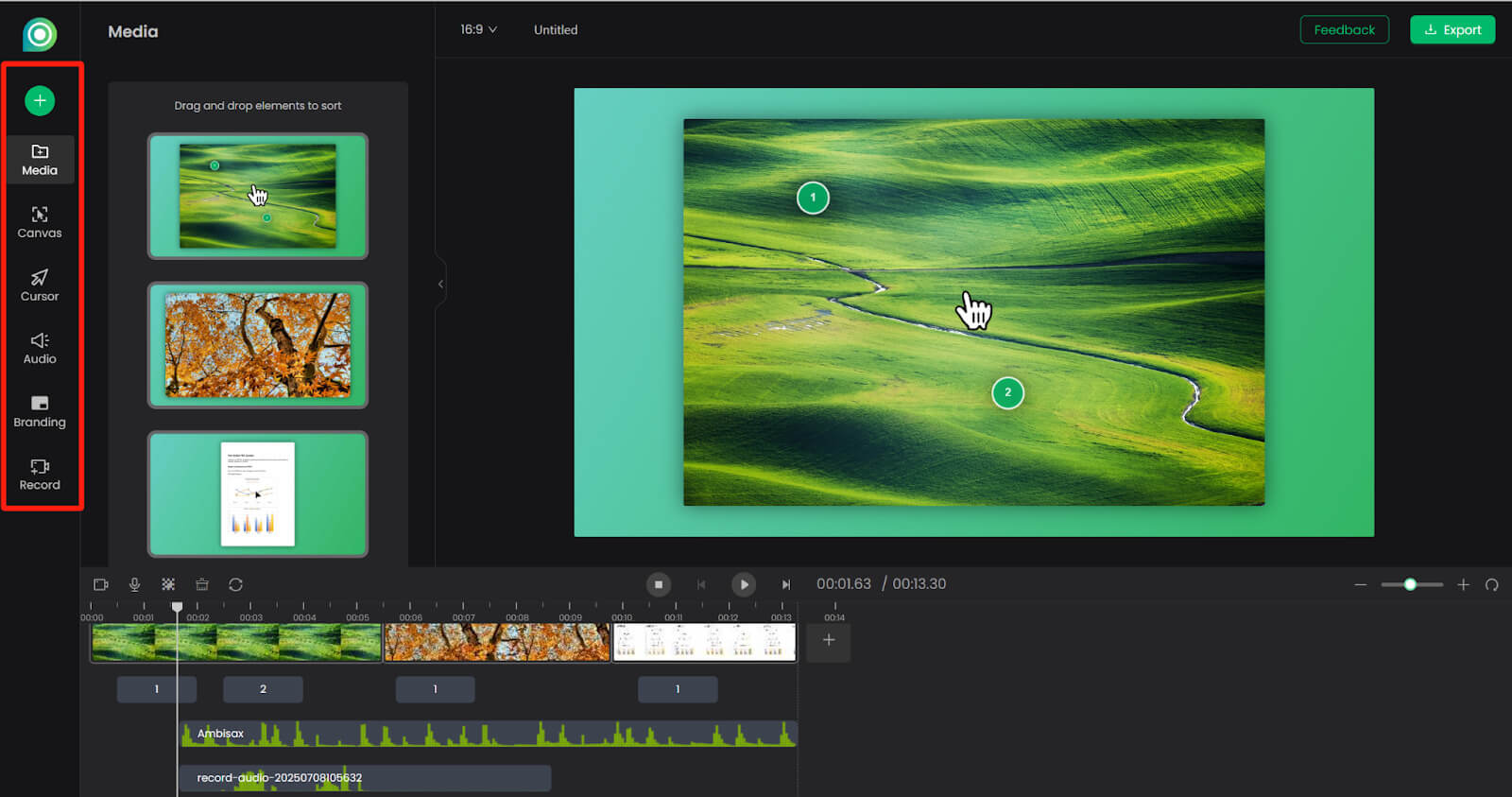The image size is (1512, 797).
Task: Select marker block 1 under autumn clip
Action: click(435, 689)
